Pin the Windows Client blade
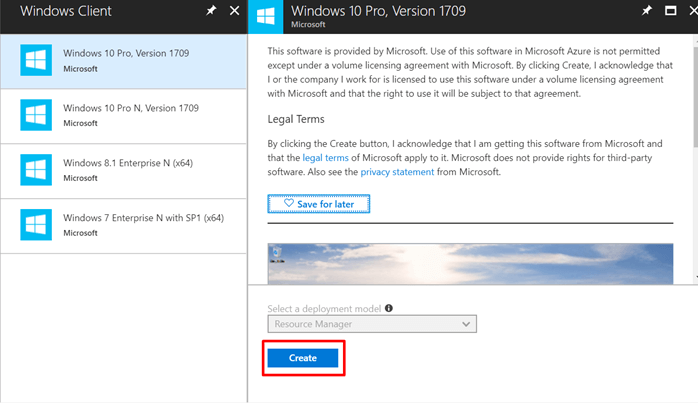The image size is (698, 403). point(209,11)
